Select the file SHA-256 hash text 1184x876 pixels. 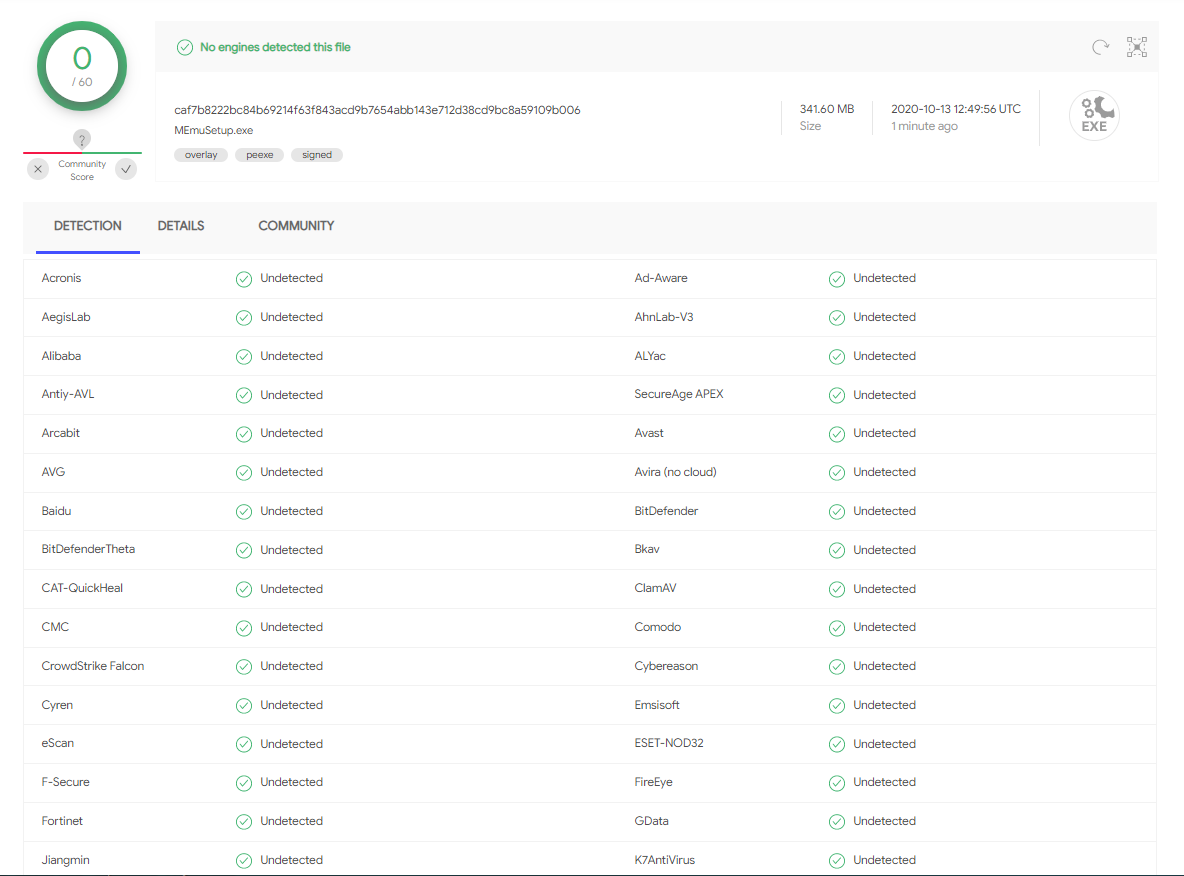pos(377,110)
